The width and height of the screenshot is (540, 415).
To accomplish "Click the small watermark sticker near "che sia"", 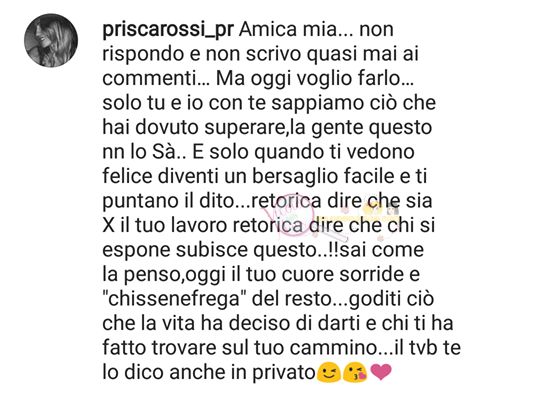I will [382, 209].
